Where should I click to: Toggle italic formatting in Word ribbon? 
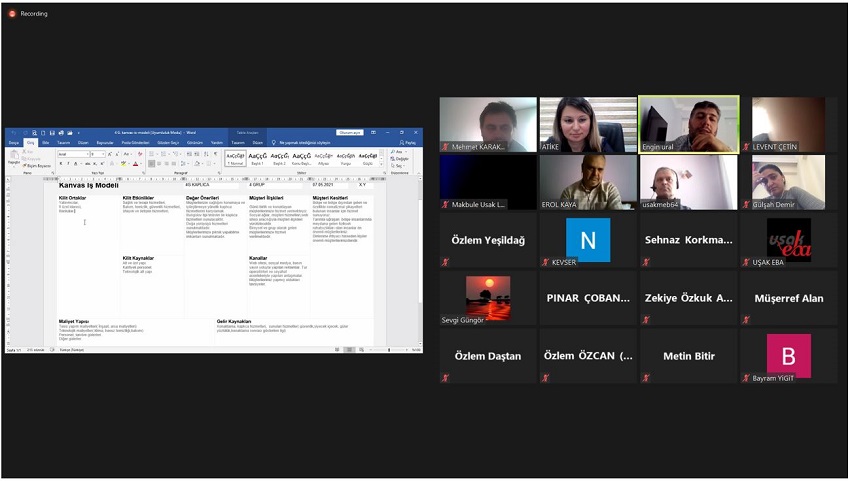(x=67, y=164)
